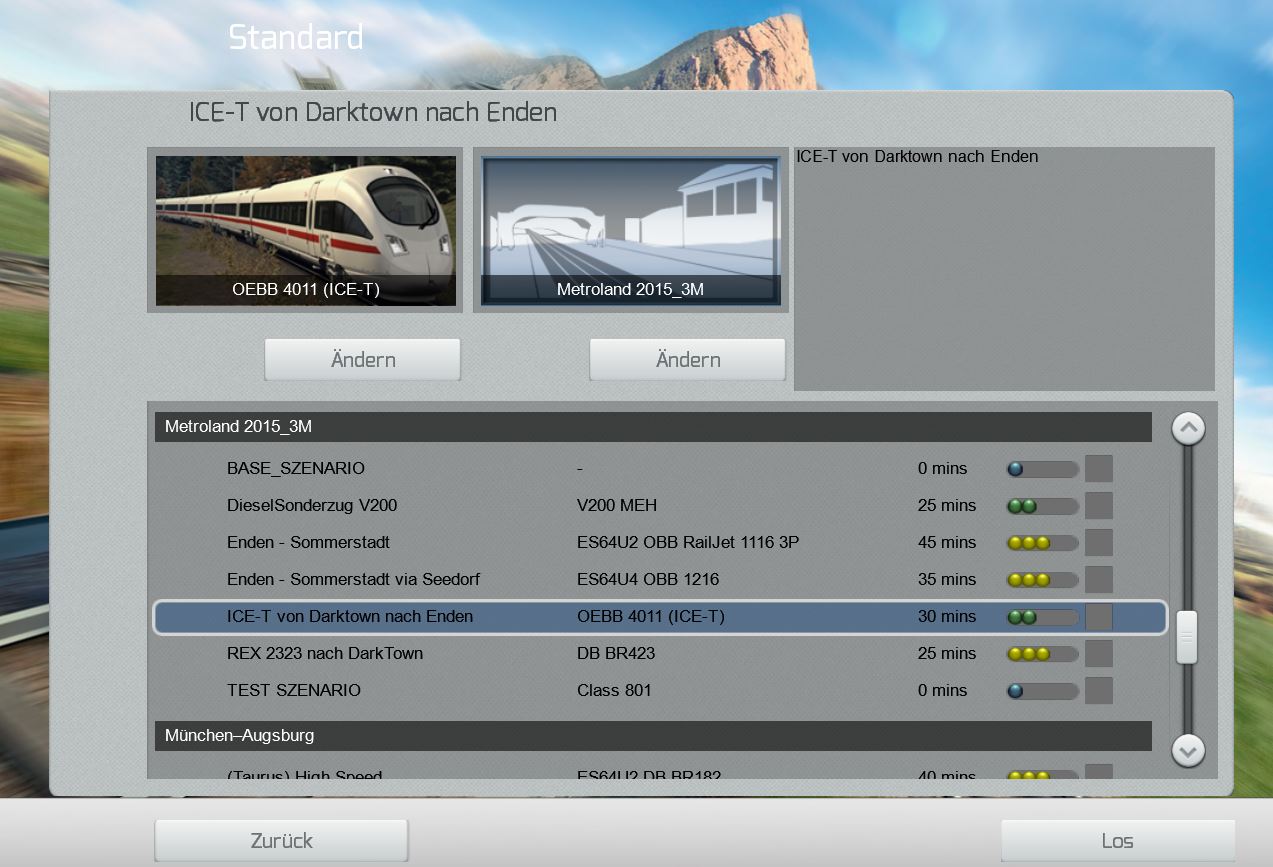Click the München–Augsburg route header

point(653,736)
